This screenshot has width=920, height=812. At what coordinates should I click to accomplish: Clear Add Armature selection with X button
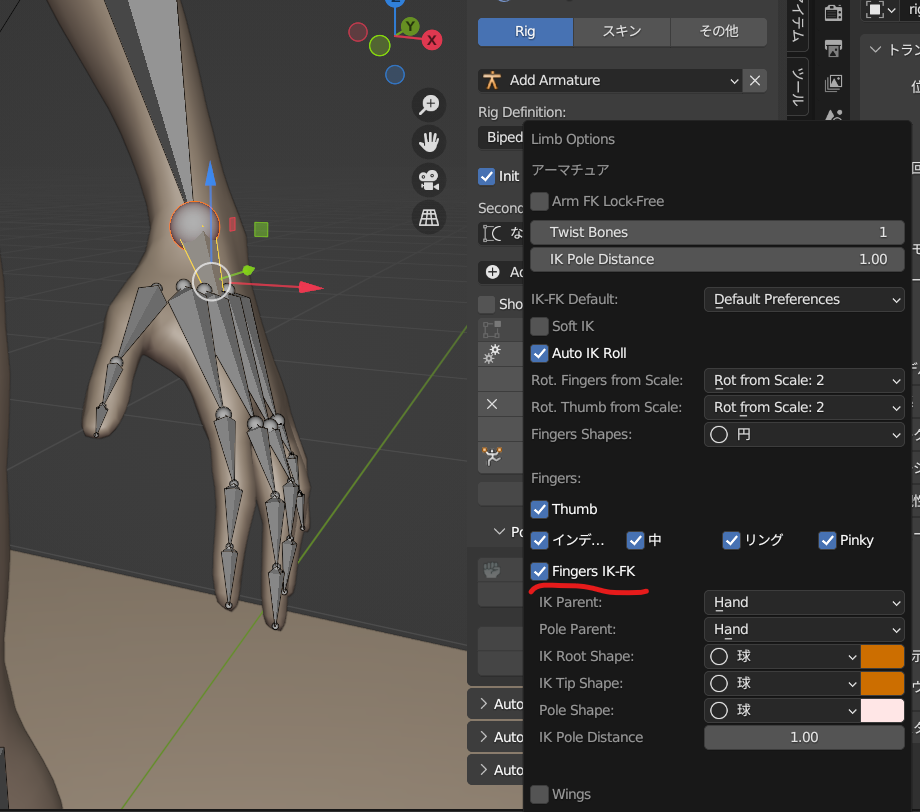[x=755, y=80]
